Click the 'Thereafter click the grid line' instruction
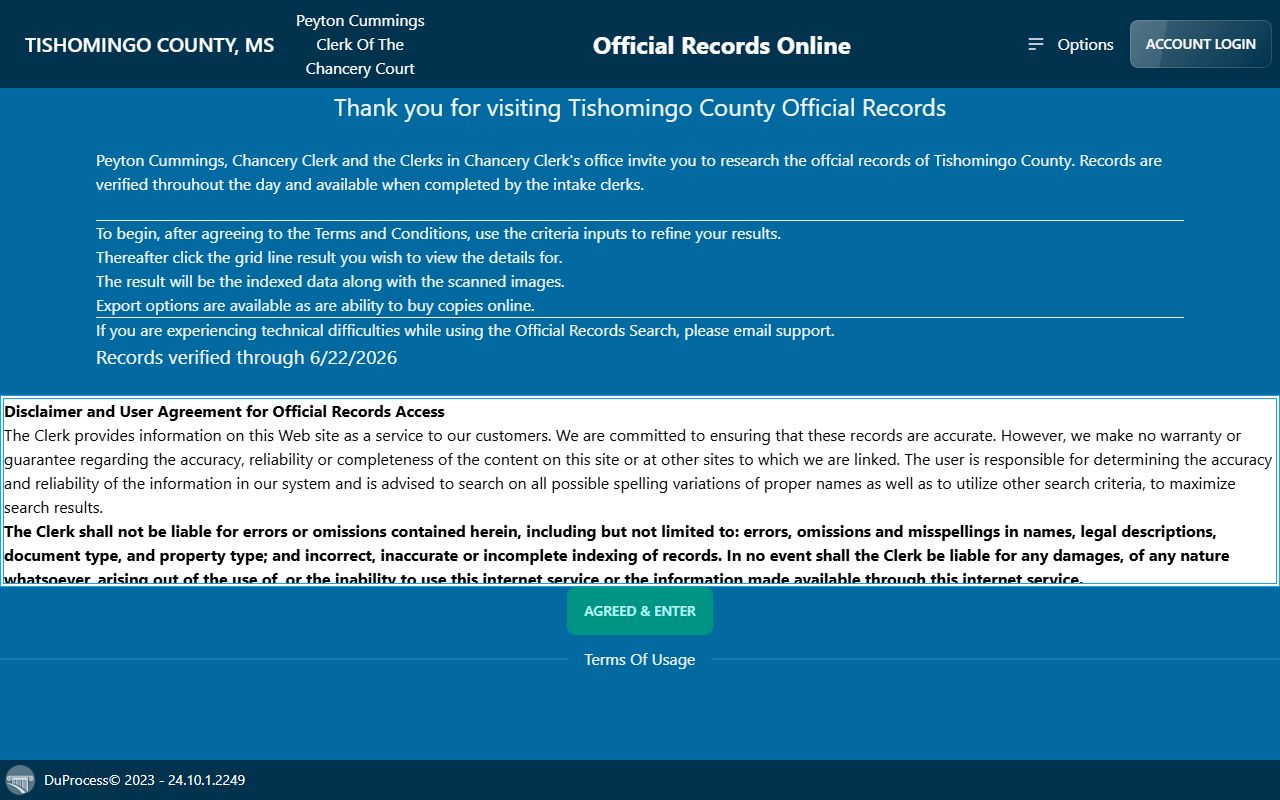The width and height of the screenshot is (1280, 800). (x=329, y=258)
